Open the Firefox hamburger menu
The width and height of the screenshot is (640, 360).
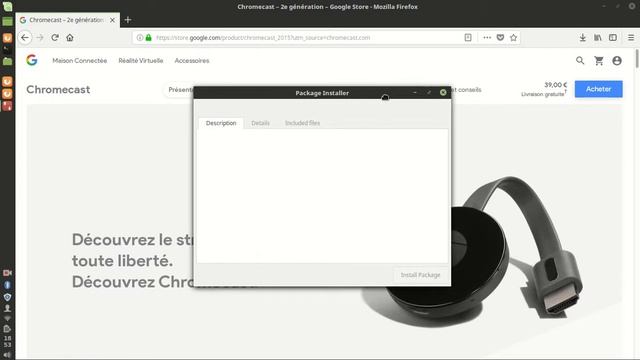(631, 38)
